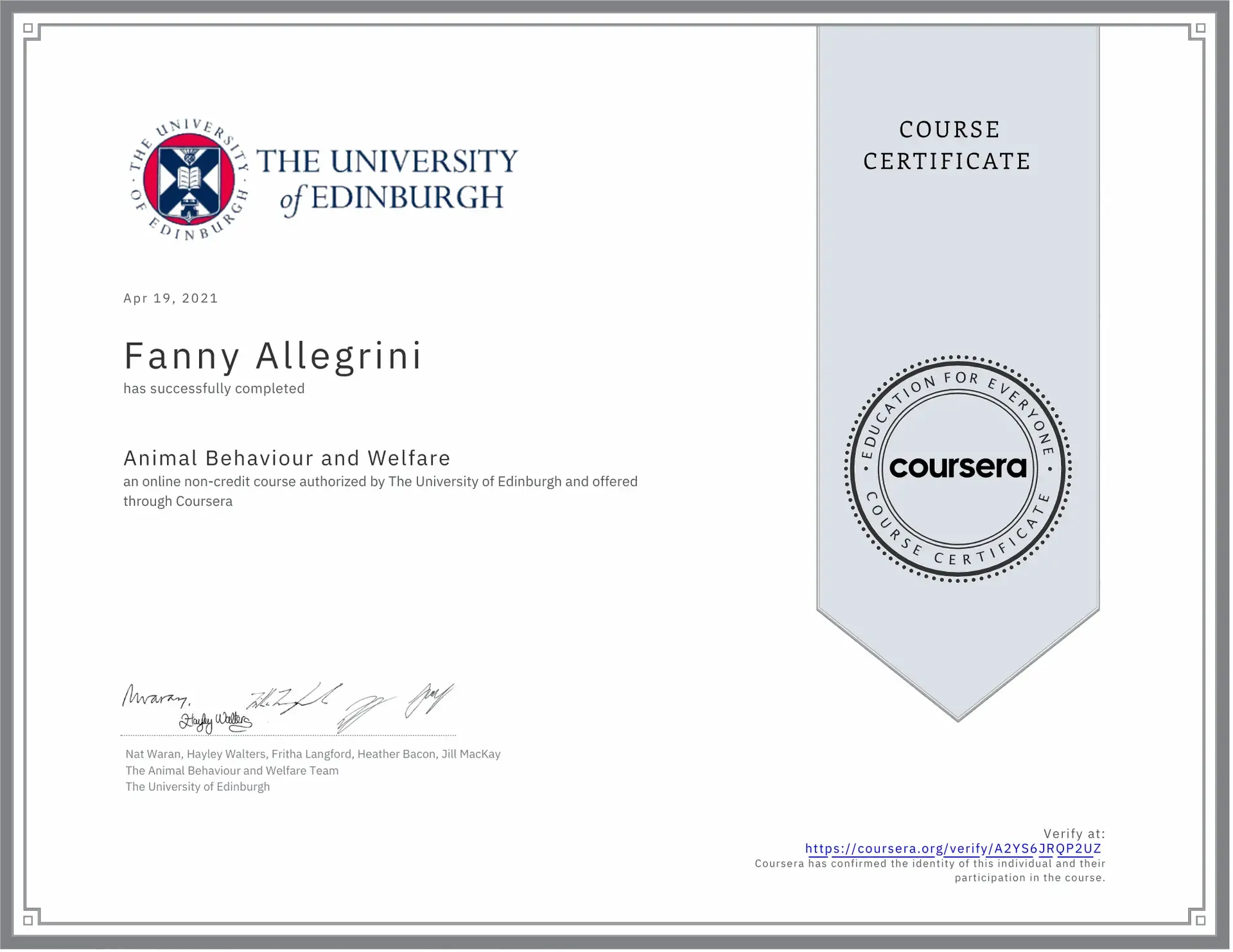Click the date Apr 19, 2021

(x=171, y=299)
